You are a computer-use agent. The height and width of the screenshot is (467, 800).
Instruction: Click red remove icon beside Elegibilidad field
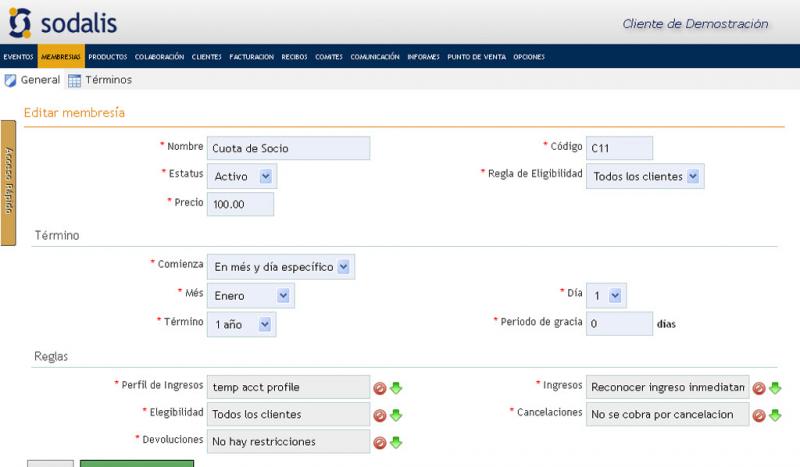[x=380, y=415]
